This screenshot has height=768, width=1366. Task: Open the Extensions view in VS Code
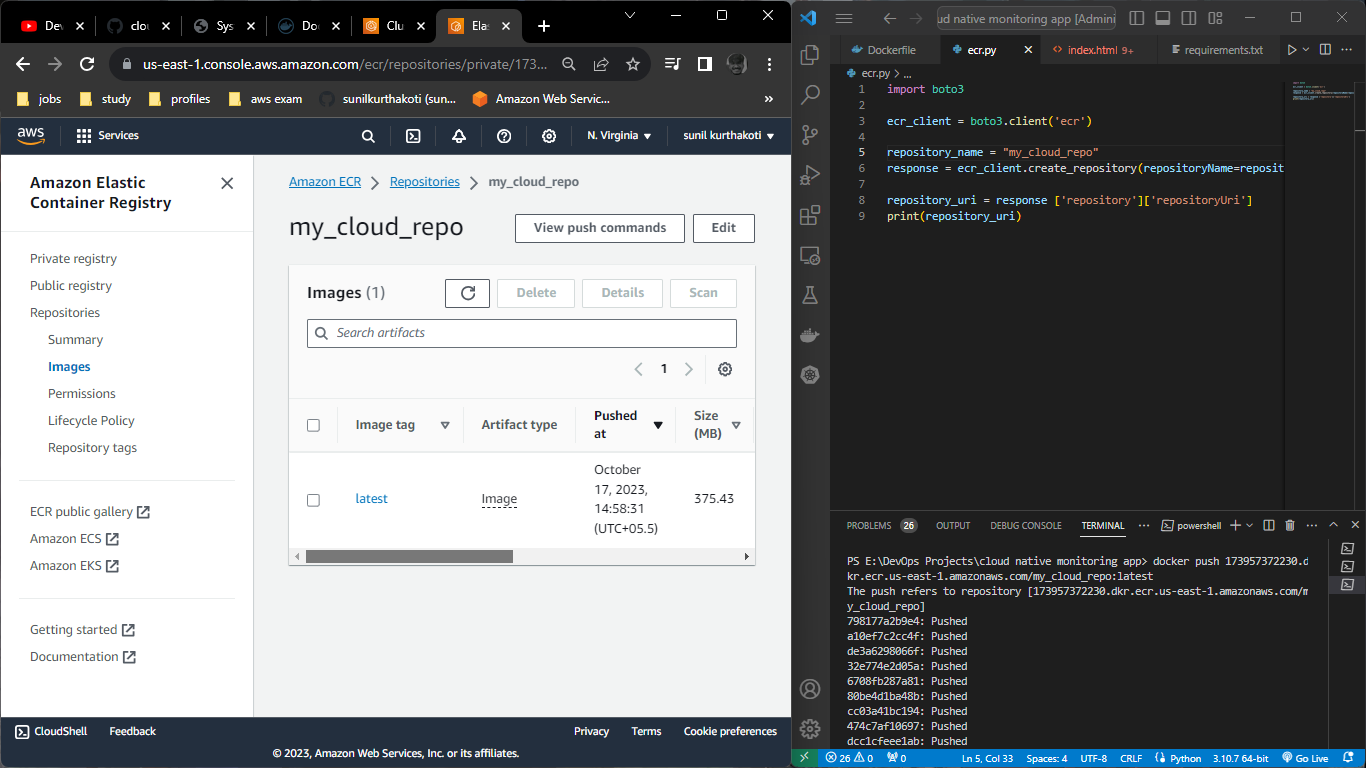(810, 216)
